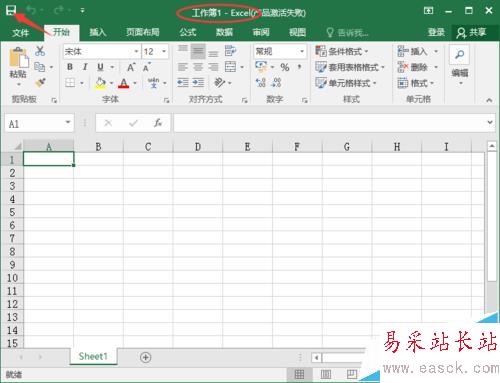Toggle center text alignment
500x383 pixels.
coord(198,67)
